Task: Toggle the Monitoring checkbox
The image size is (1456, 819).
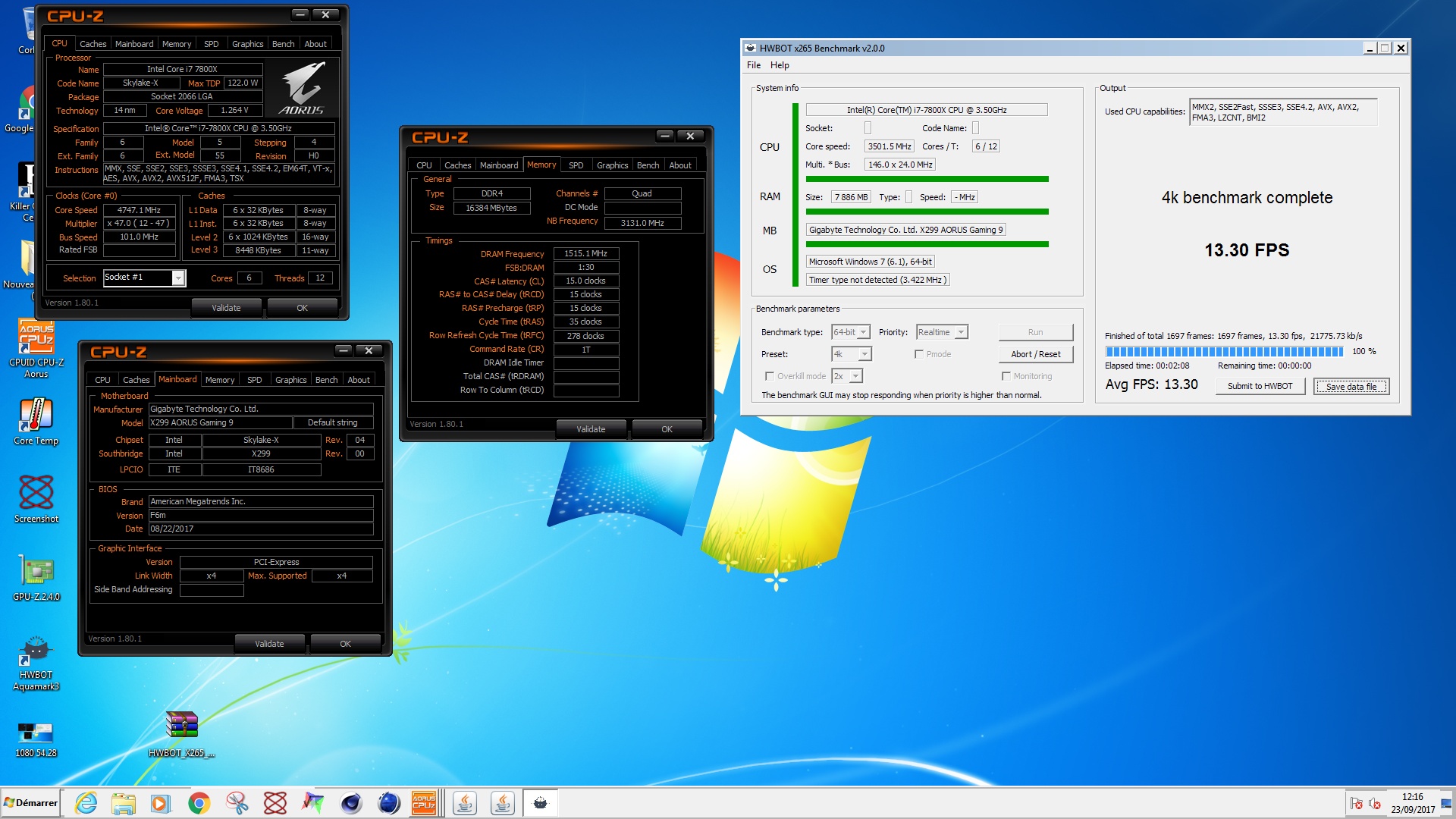Action: (1006, 376)
